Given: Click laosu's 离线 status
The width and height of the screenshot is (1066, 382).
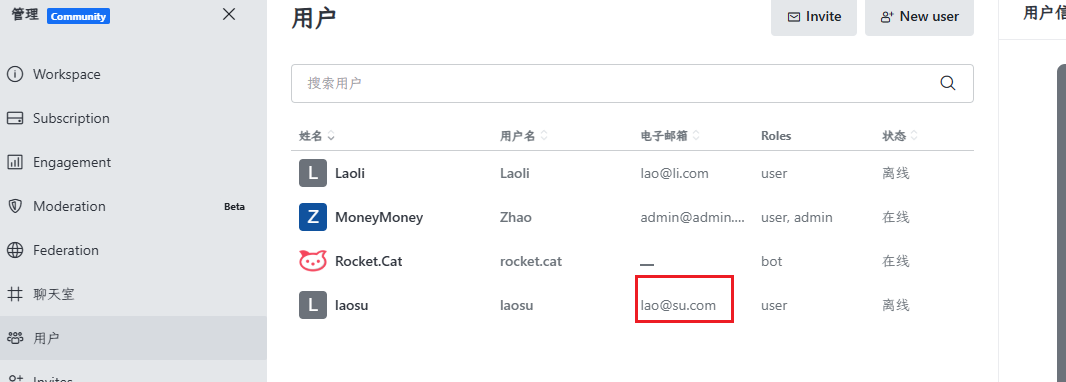Looking at the screenshot, I should [x=895, y=305].
